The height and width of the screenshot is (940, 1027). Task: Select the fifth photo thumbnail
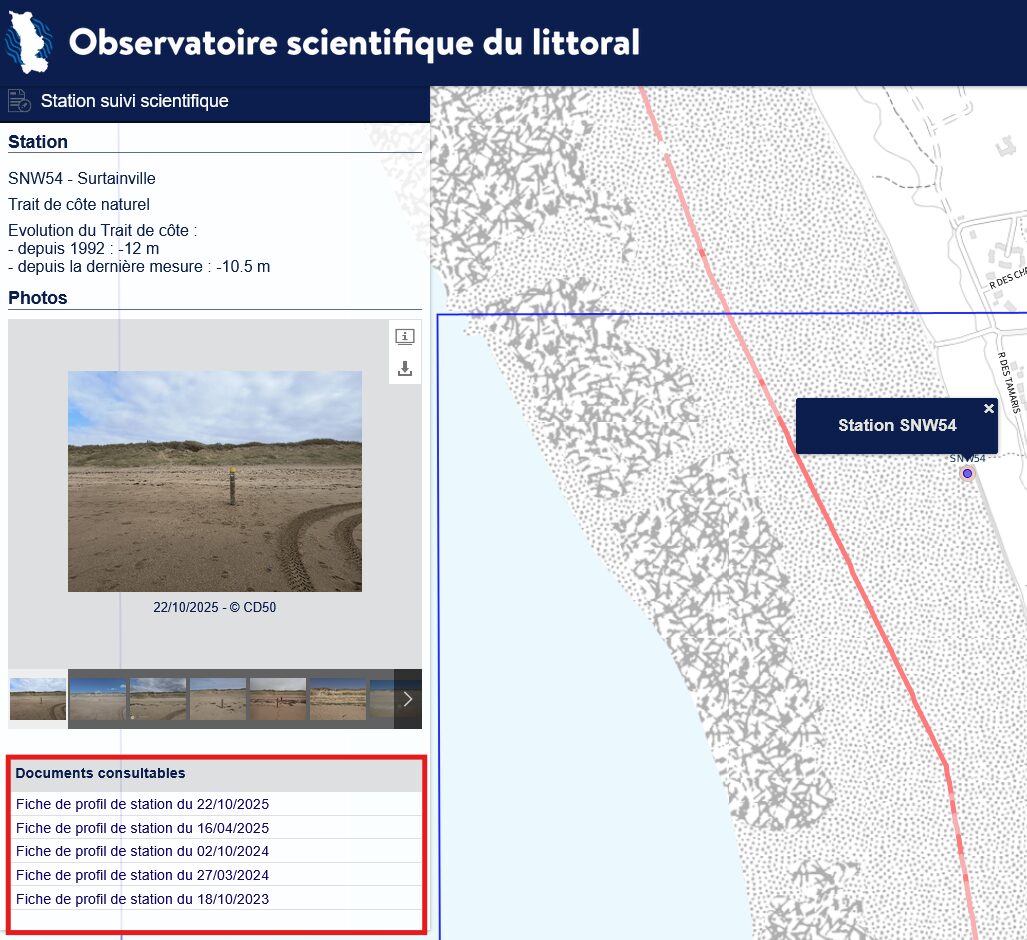point(278,699)
